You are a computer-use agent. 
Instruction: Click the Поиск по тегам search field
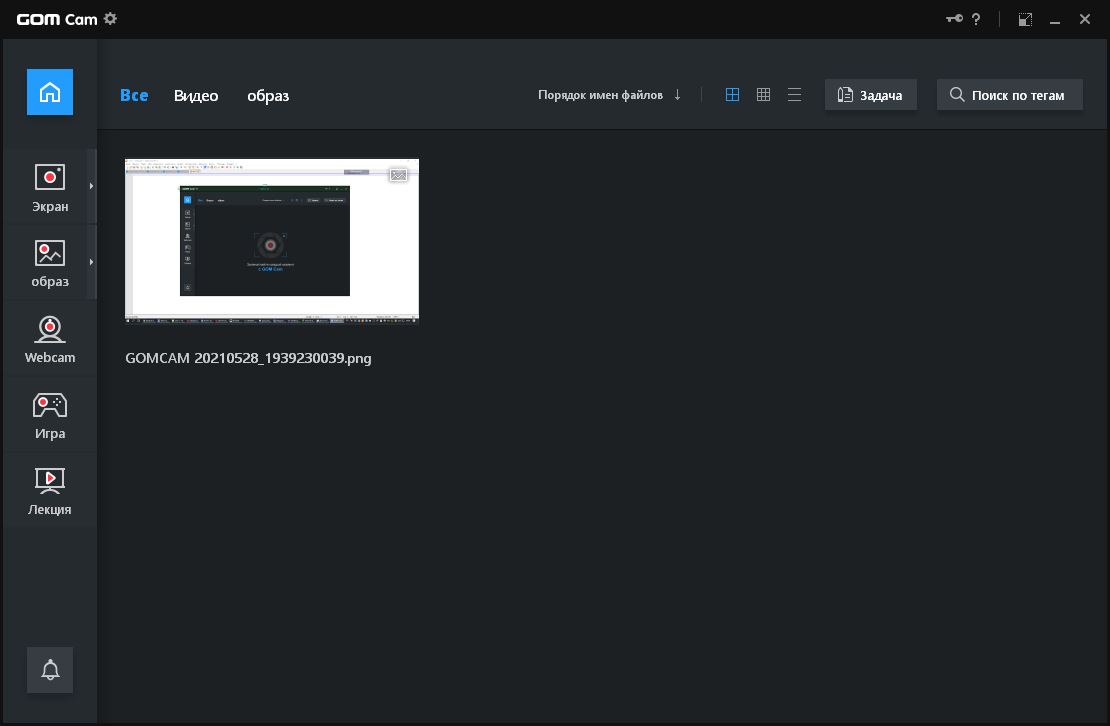point(1009,95)
